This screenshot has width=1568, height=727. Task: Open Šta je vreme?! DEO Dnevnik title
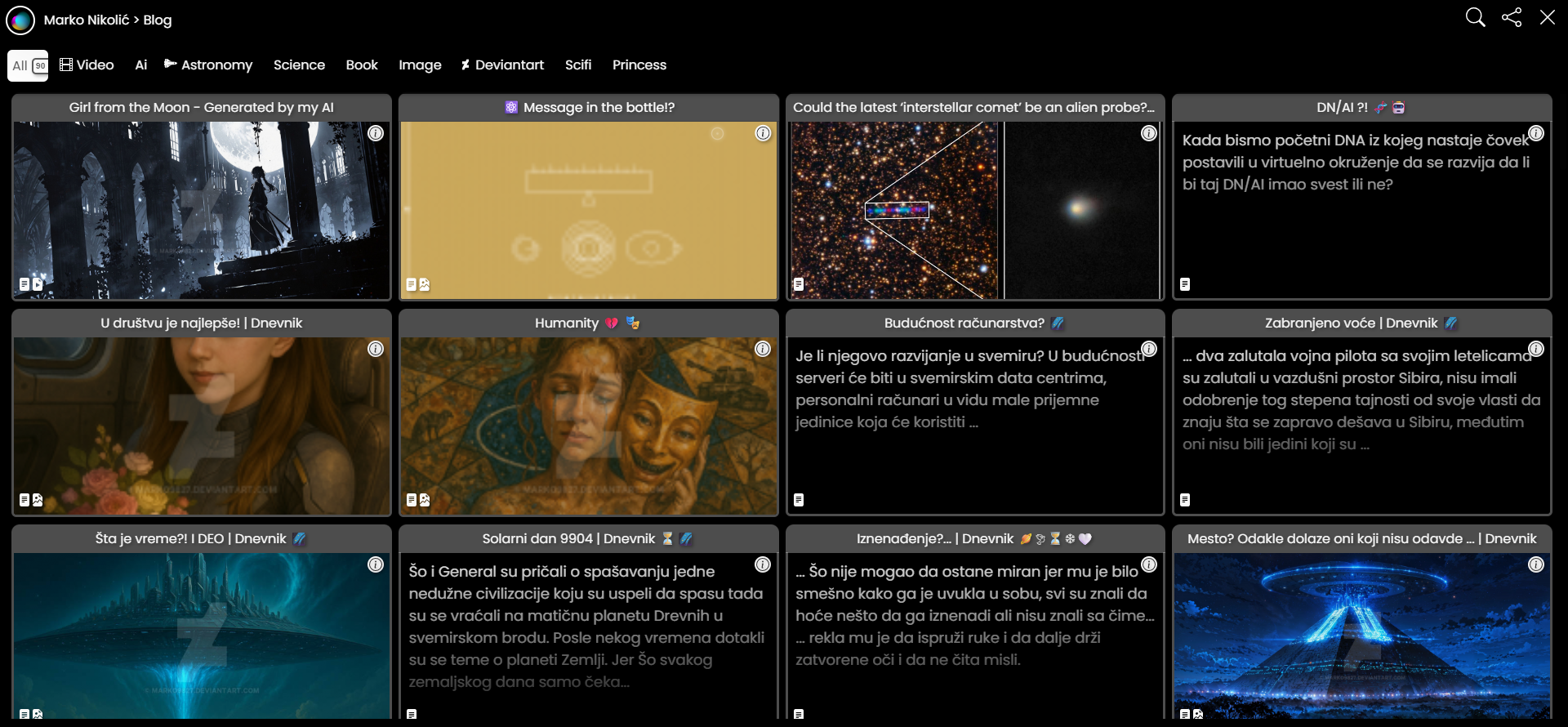point(201,538)
